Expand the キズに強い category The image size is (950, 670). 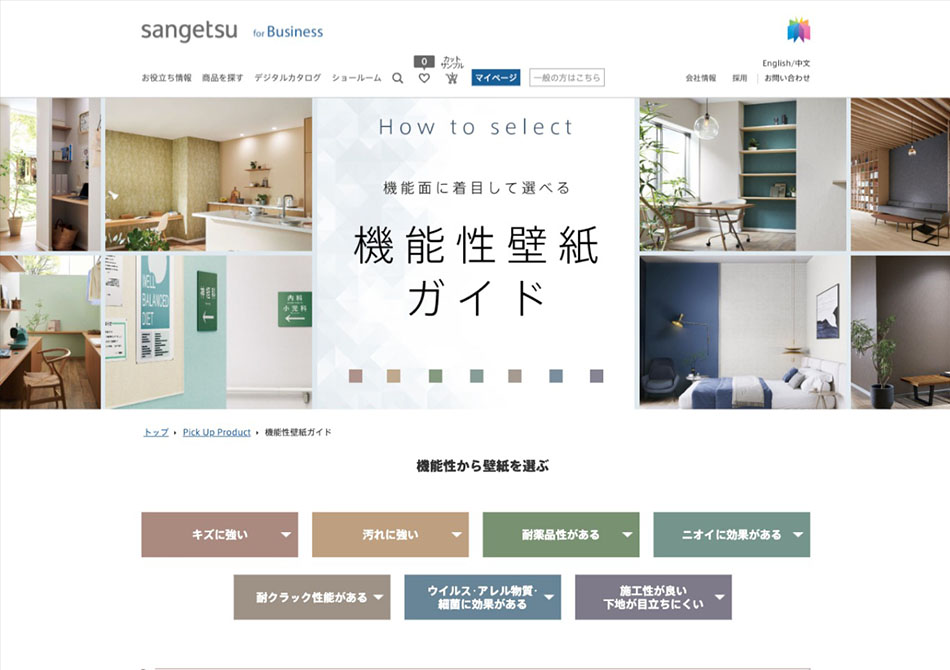pos(219,534)
